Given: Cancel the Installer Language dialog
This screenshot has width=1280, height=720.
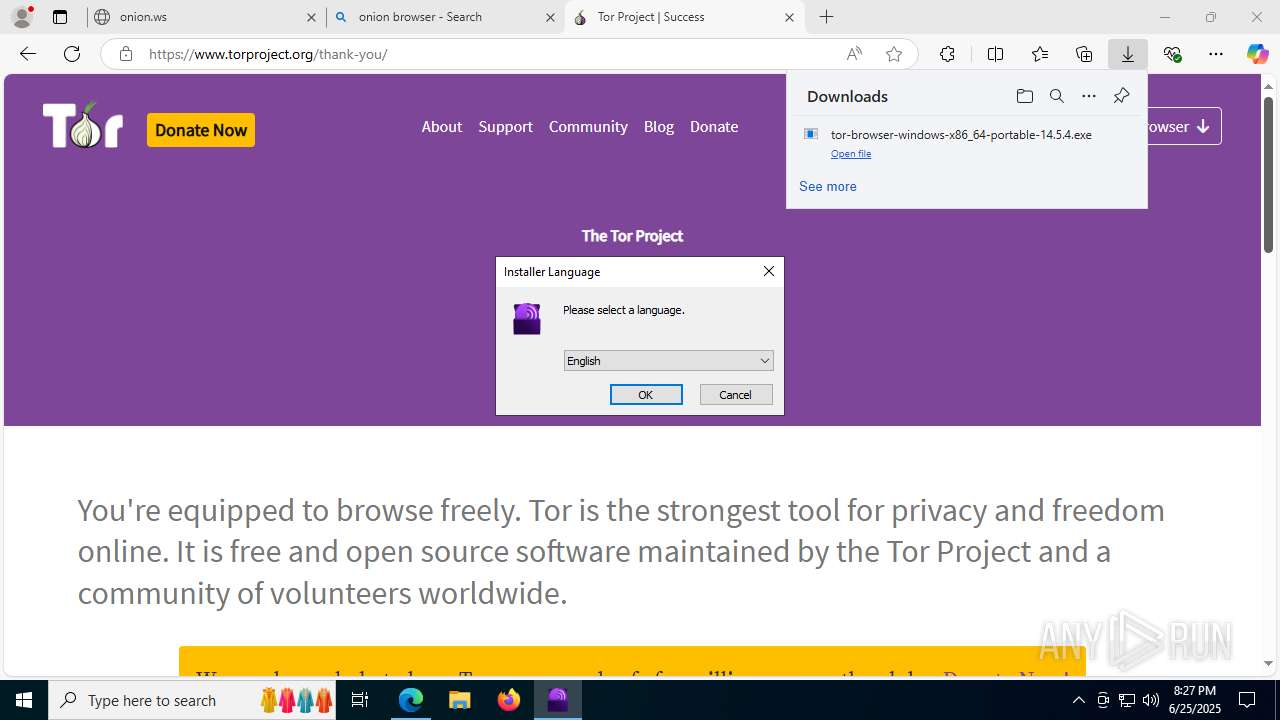Looking at the screenshot, I should tap(736, 395).
